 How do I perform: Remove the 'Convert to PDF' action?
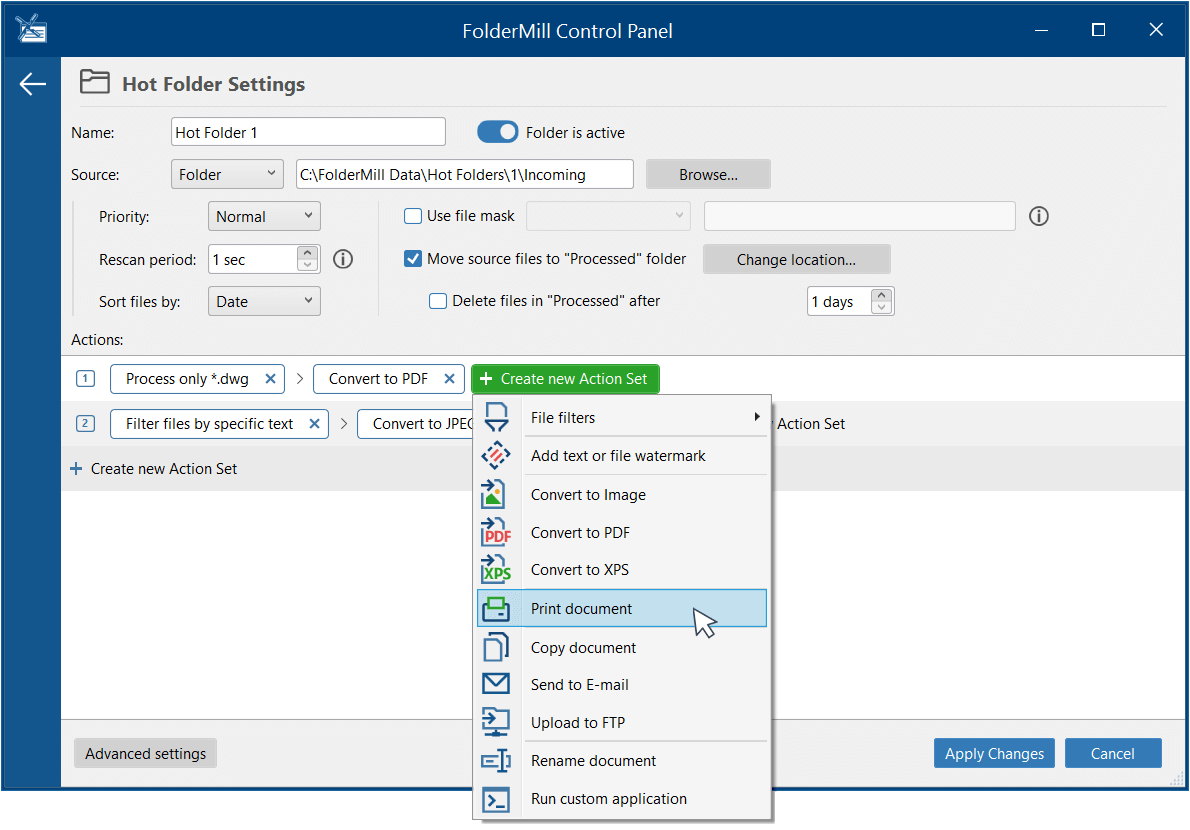(x=449, y=379)
